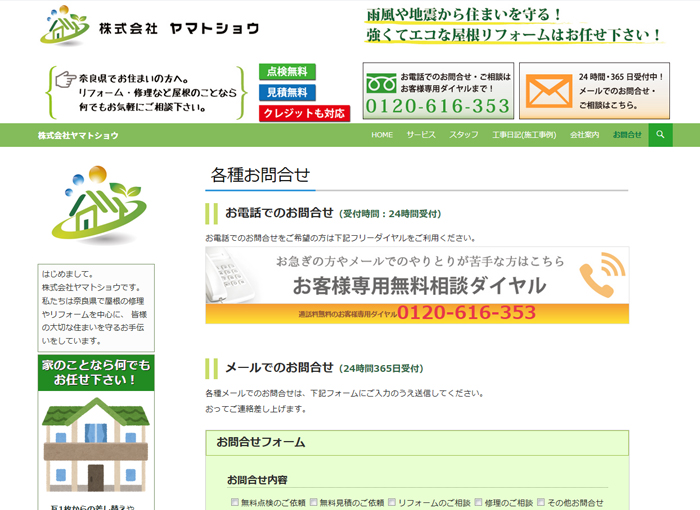This screenshot has height=510, width=700.
Task: Open 工事日記(施工事例) in the navbar
Action: coord(524,135)
